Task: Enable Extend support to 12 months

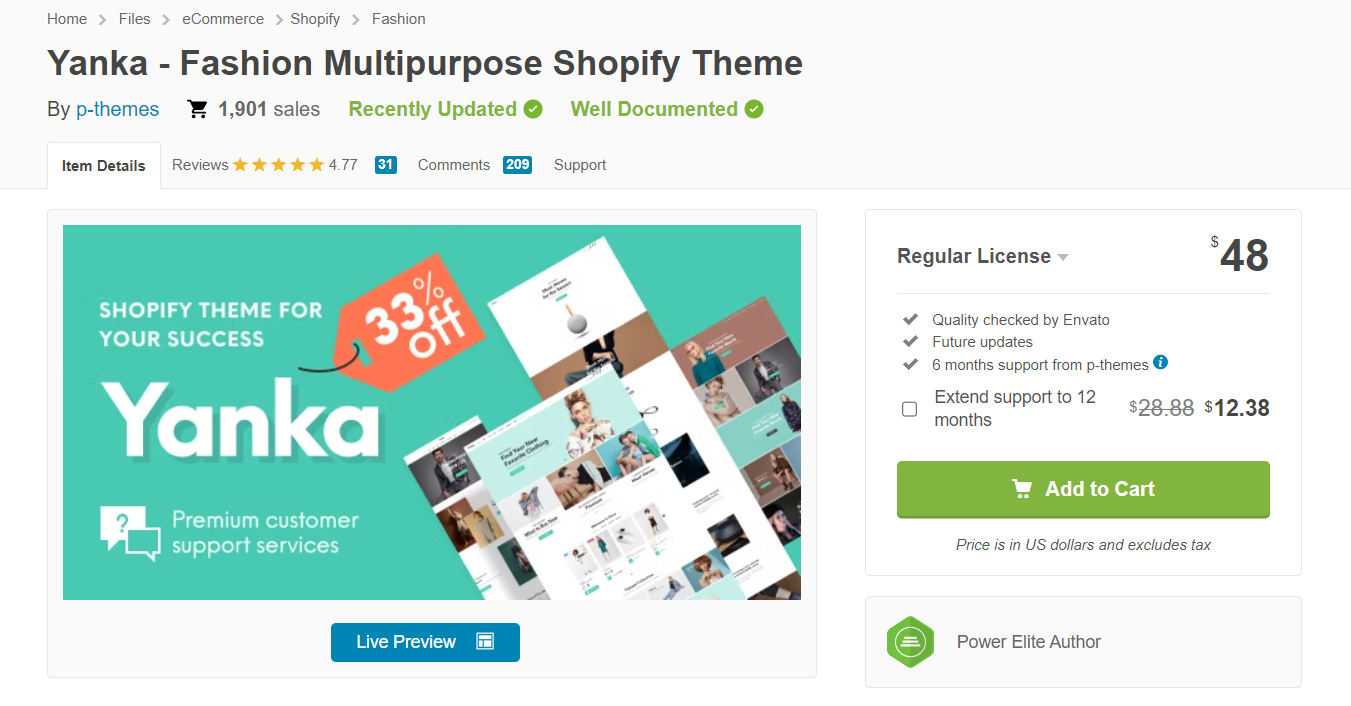Action: [x=909, y=409]
